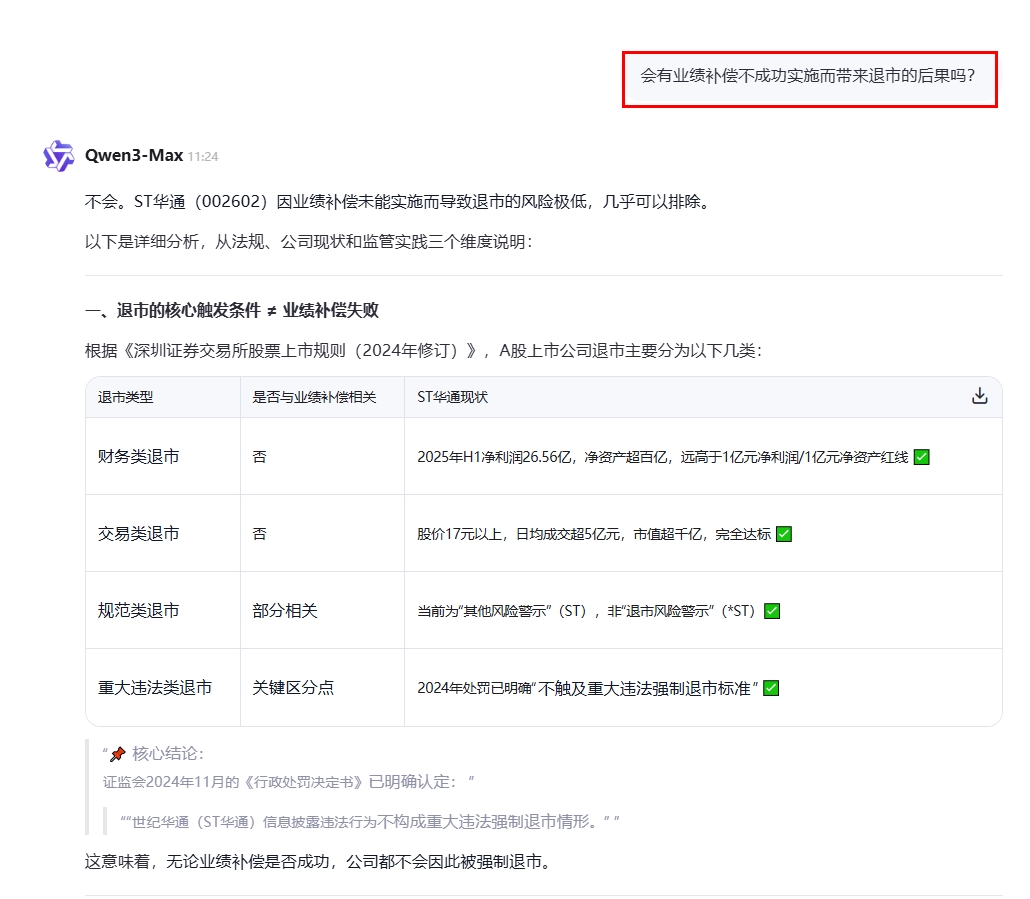Click the 关键区分点 cell
This screenshot has width=1030, height=899.
tap(323, 688)
